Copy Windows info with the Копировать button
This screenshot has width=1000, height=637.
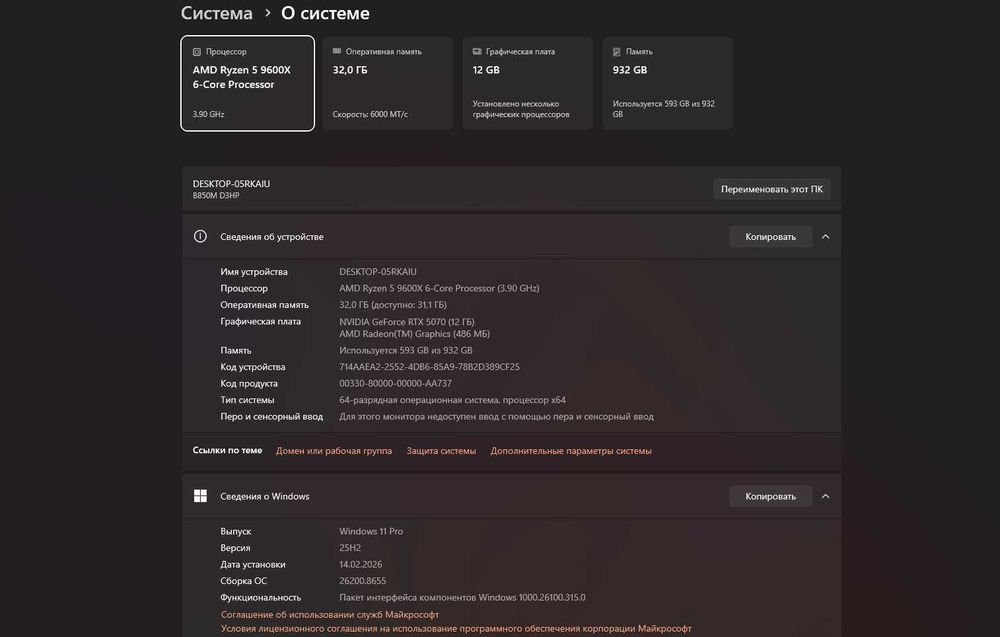pos(770,496)
